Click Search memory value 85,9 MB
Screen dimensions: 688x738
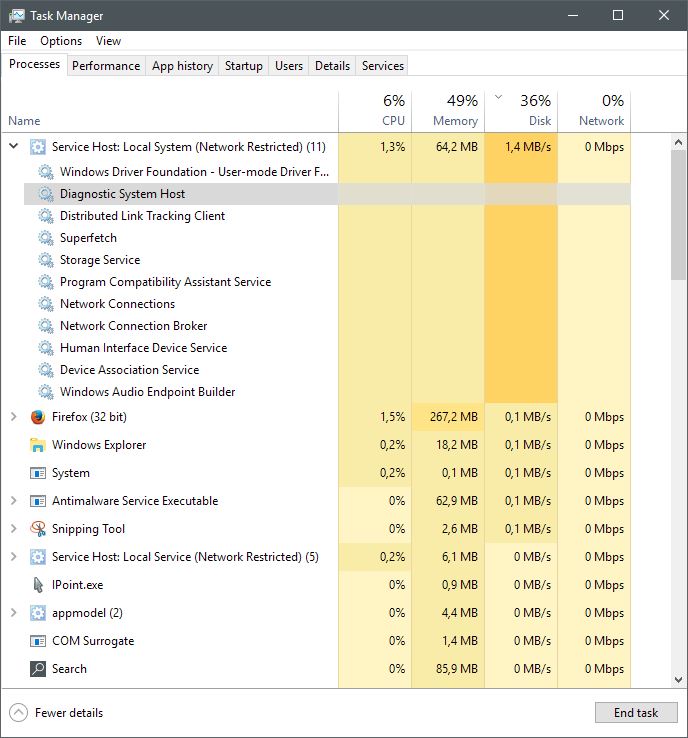pyautogui.click(x=456, y=669)
